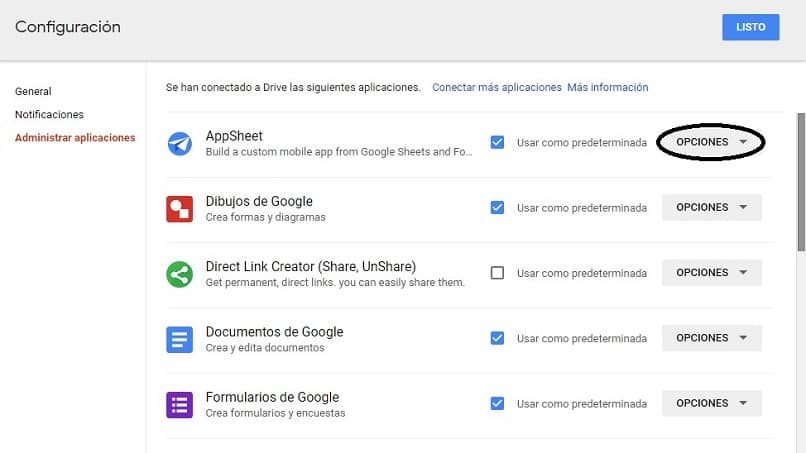The height and width of the screenshot is (453, 806).
Task: Click 'Crea y edita documentos' description
Action: pyautogui.click(x=265, y=348)
